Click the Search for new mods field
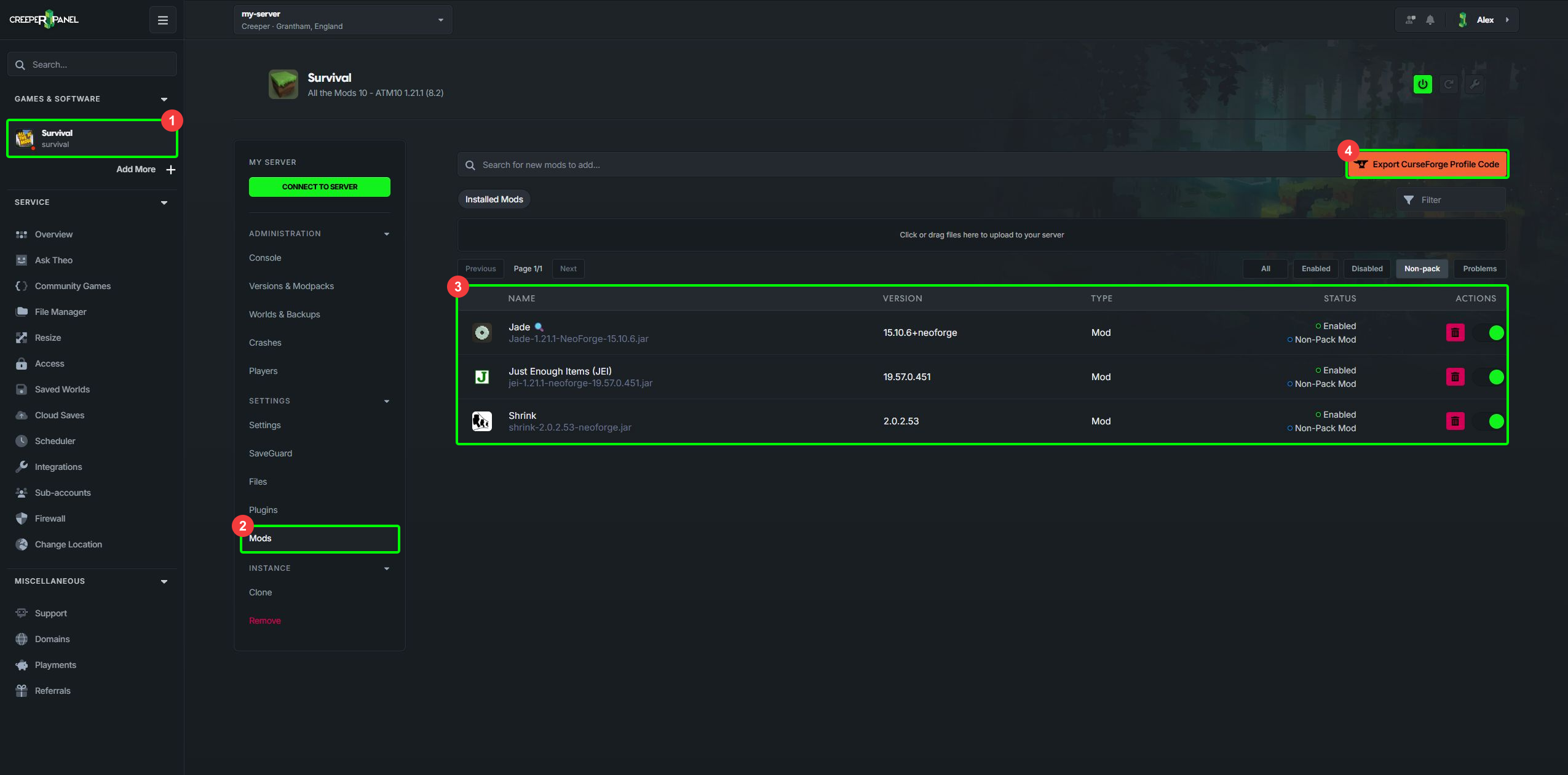Screen dimensions: 1568x775 (901, 165)
